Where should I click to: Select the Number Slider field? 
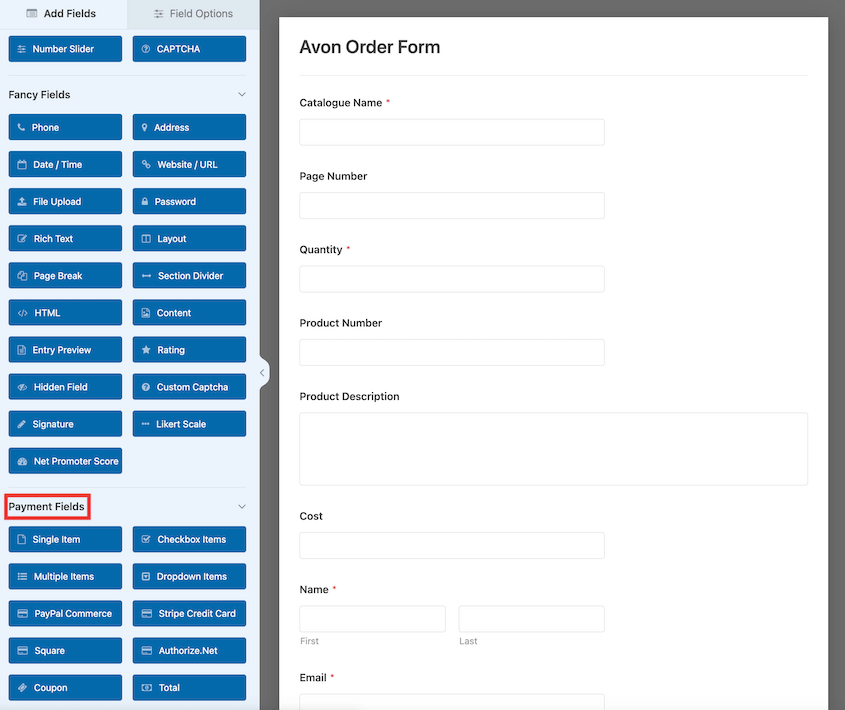tap(65, 48)
